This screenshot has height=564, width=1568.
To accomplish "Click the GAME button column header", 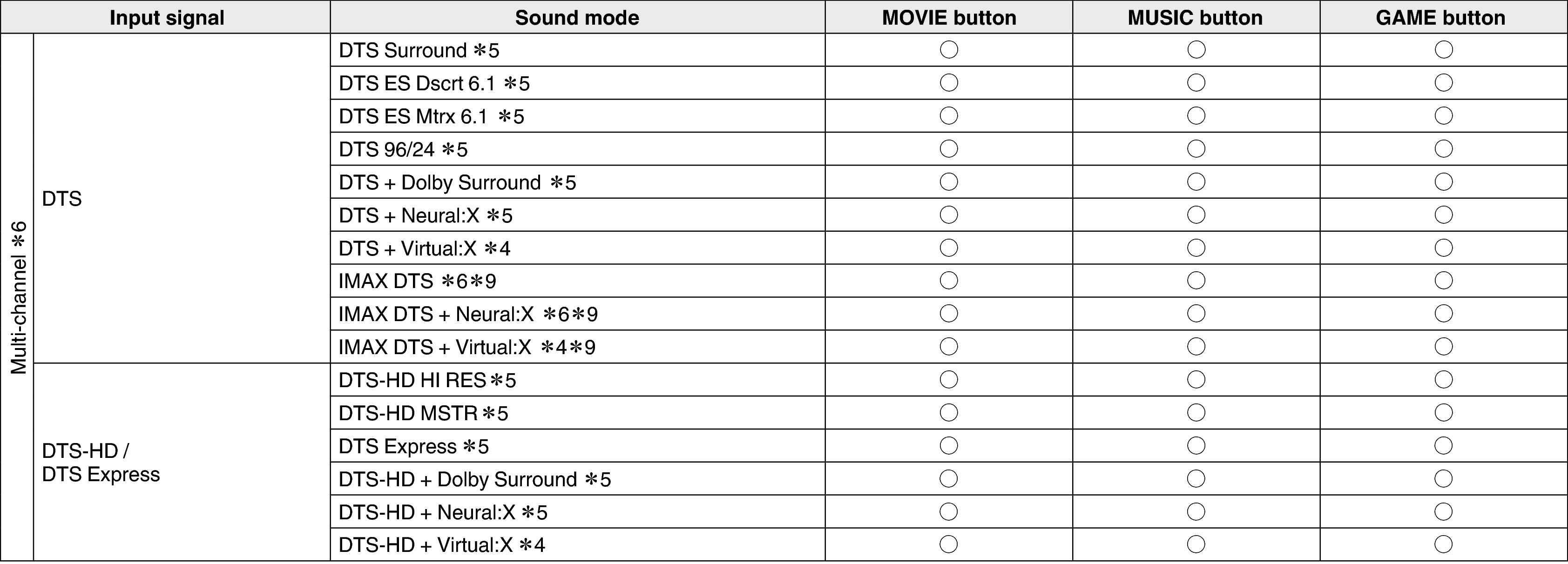I will pyautogui.click(x=1440, y=18).
